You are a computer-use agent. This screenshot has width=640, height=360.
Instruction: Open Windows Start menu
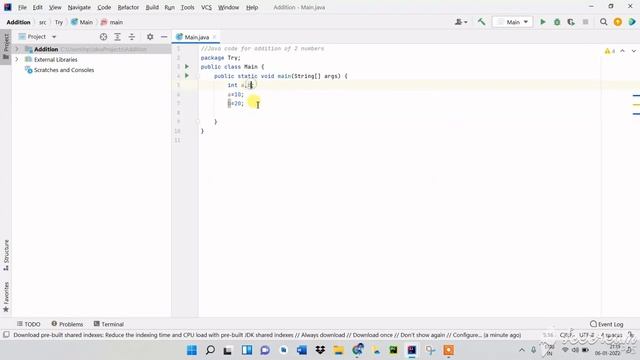pos(191,350)
